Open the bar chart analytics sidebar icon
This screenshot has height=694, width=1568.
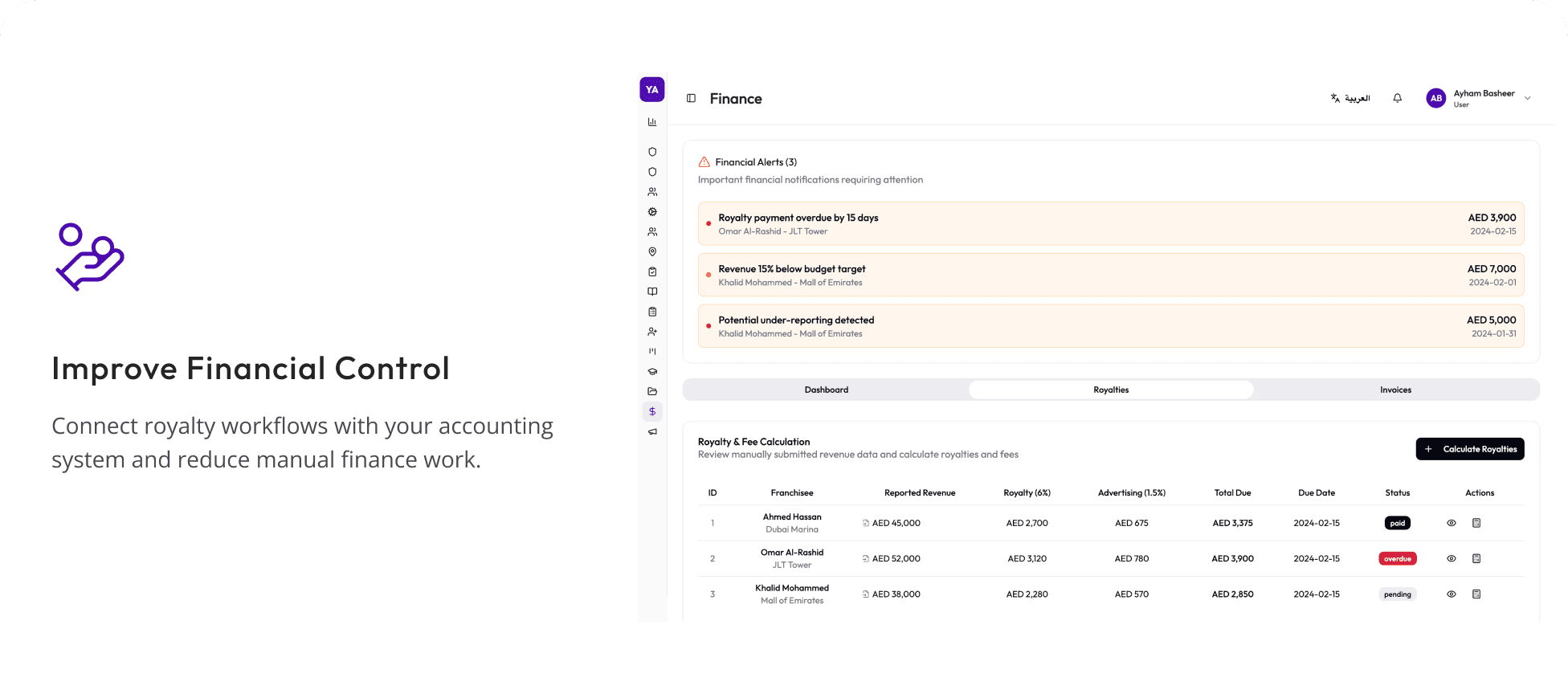pyautogui.click(x=652, y=122)
